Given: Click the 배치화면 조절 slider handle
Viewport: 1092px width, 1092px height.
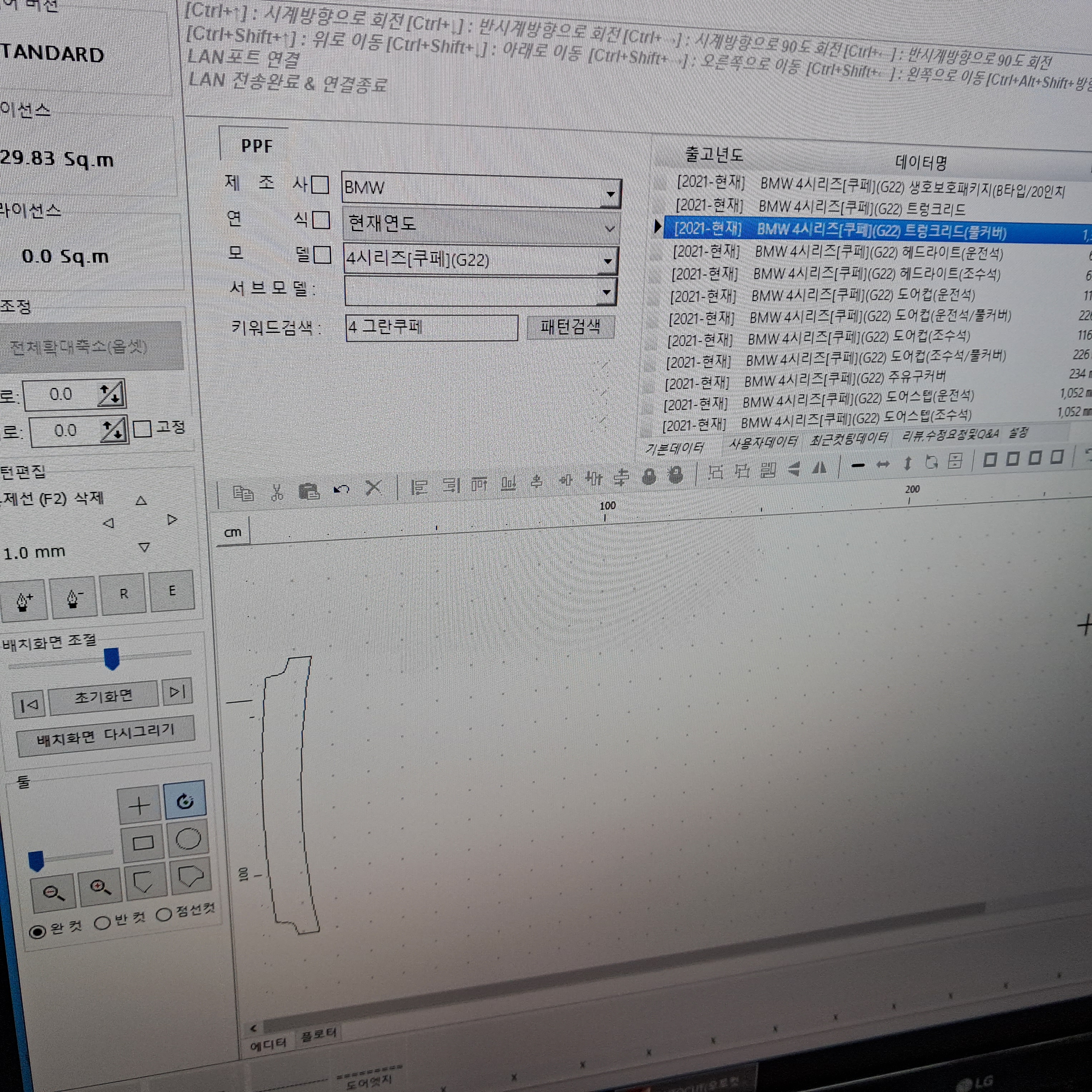Looking at the screenshot, I should click(112, 659).
